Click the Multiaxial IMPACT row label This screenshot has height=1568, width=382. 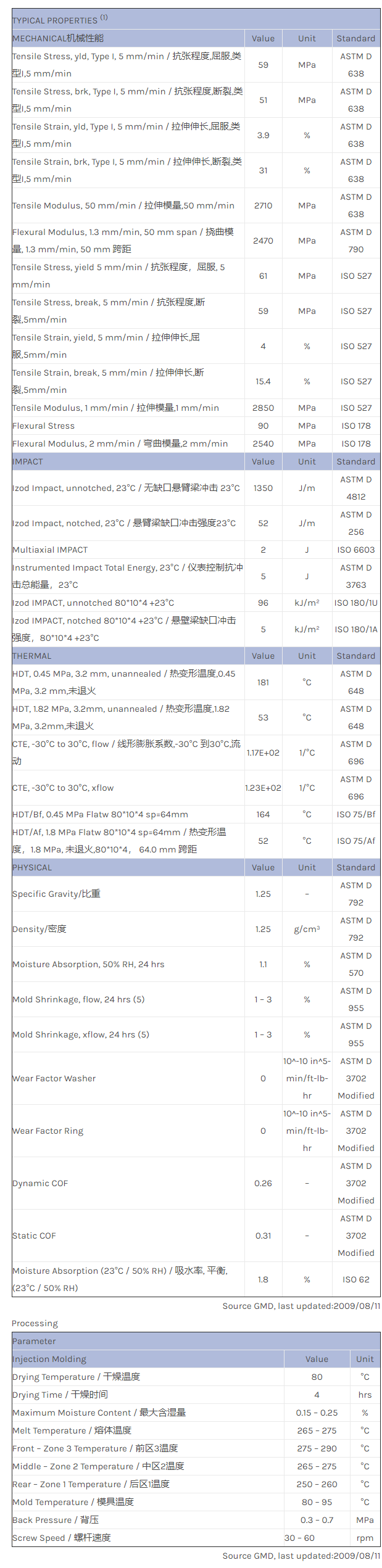click(x=50, y=550)
